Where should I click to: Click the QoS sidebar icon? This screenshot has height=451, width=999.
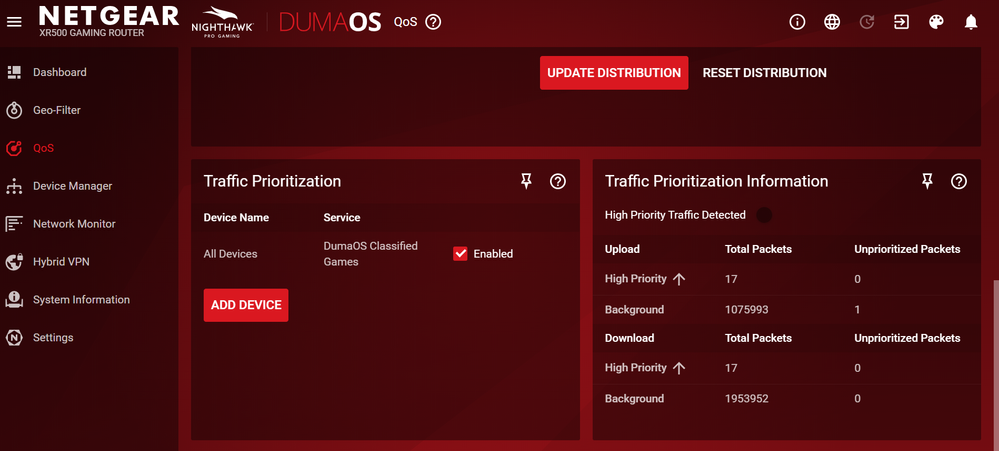[x=14, y=148]
